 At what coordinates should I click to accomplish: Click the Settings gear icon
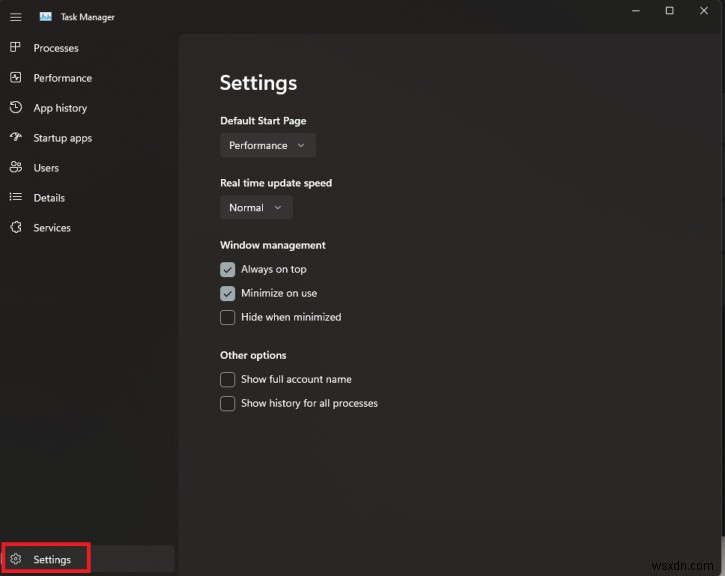pyautogui.click(x=16, y=559)
